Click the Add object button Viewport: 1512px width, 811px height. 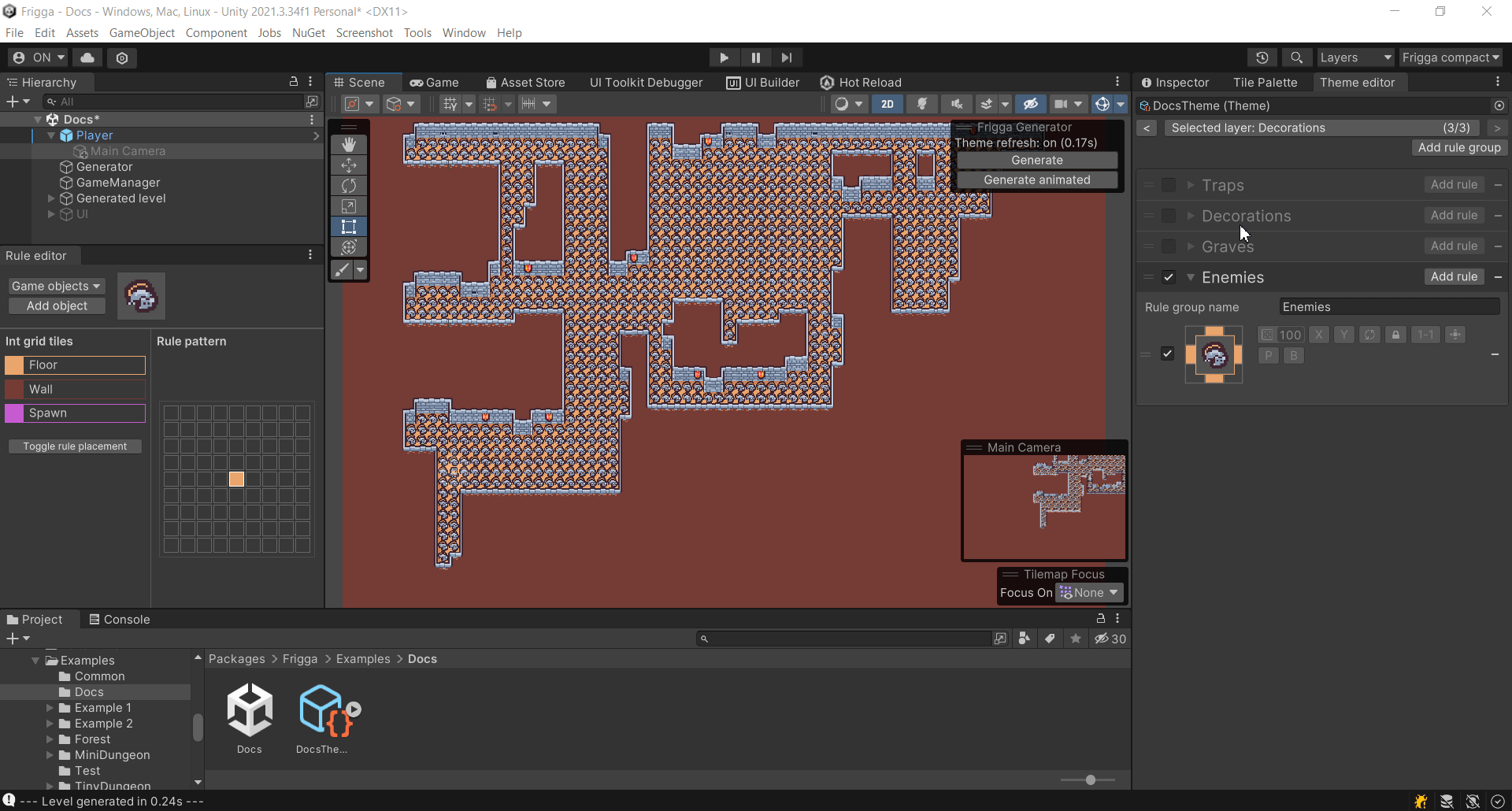(57, 306)
